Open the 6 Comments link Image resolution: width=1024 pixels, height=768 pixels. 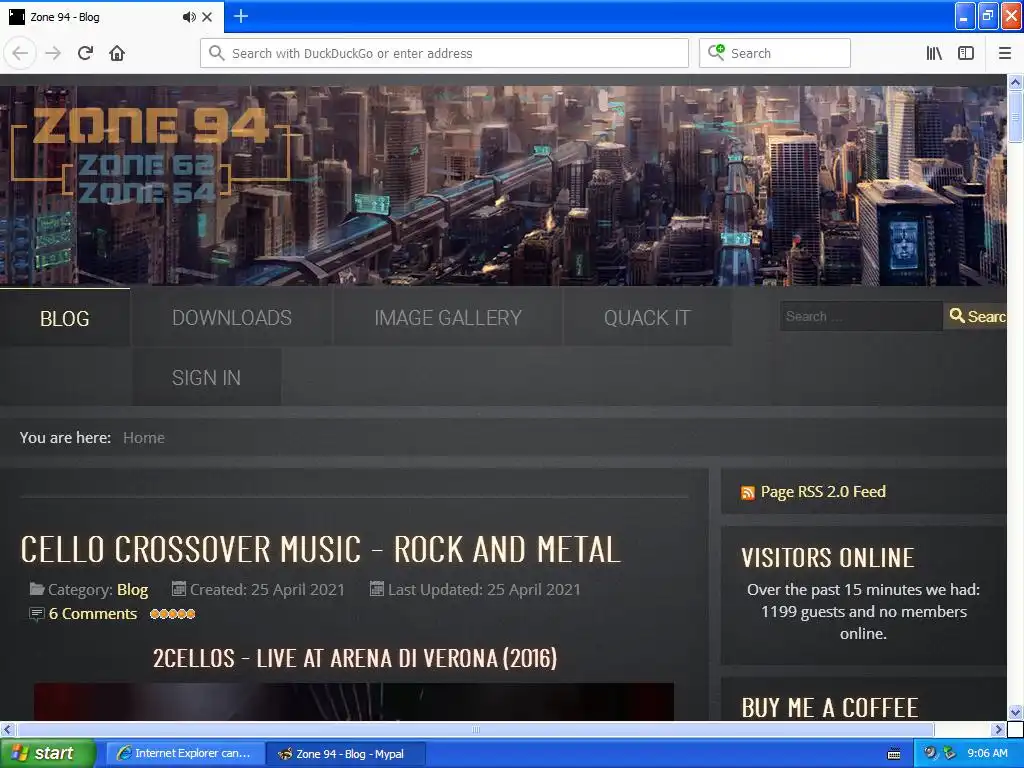pyautogui.click(x=93, y=614)
